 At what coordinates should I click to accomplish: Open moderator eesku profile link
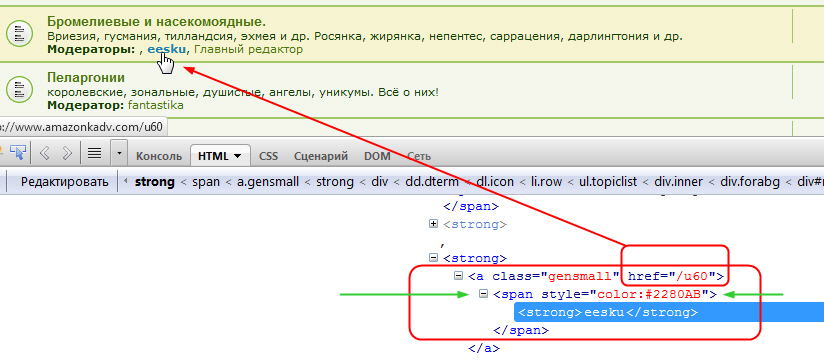click(x=167, y=49)
